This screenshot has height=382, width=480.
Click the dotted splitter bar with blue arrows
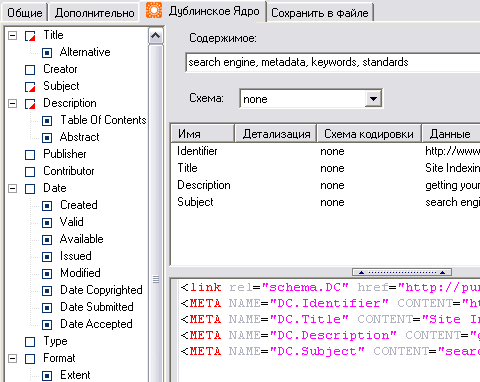click(402, 272)
